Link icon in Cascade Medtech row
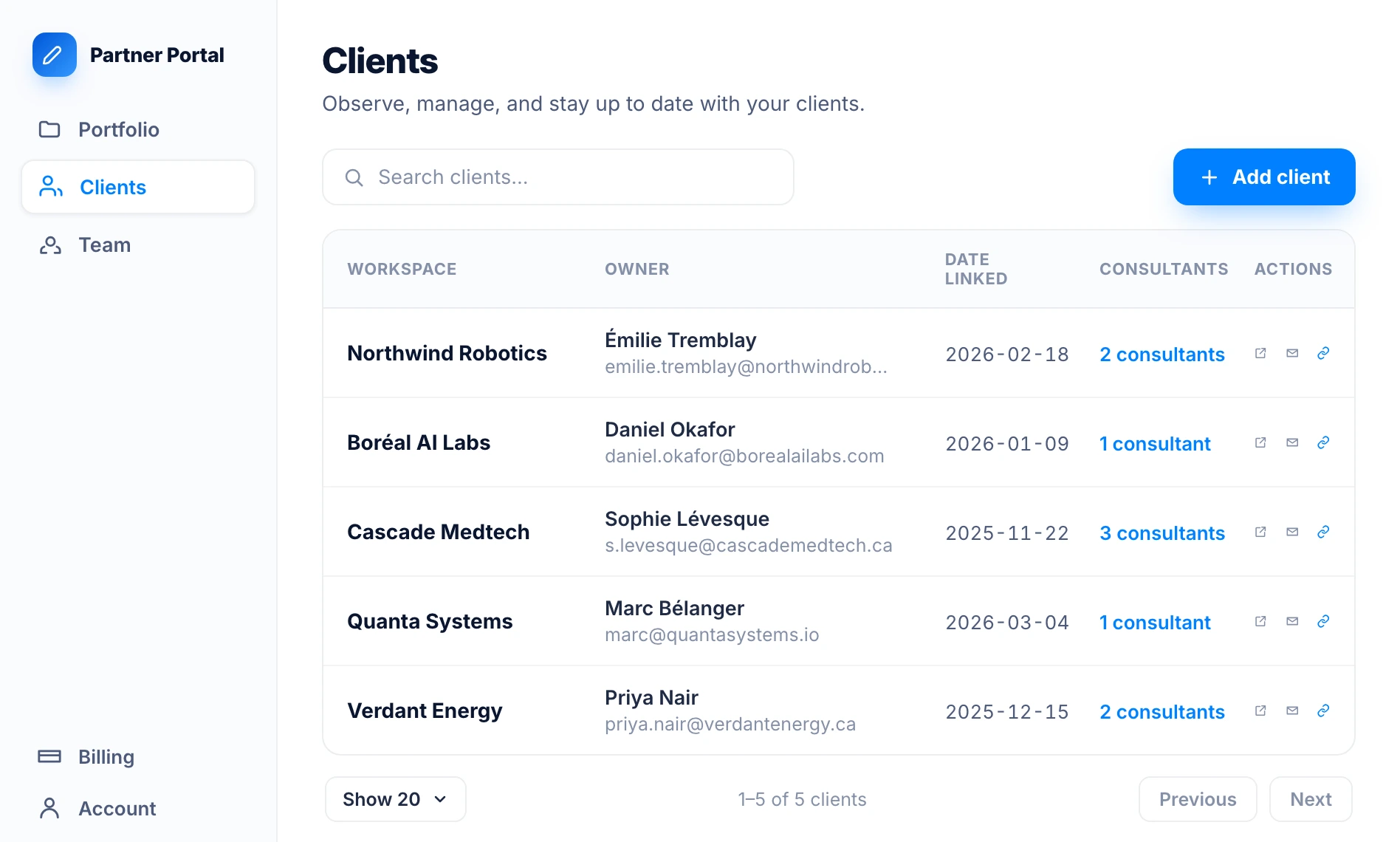 click(x=1323, y=532)
